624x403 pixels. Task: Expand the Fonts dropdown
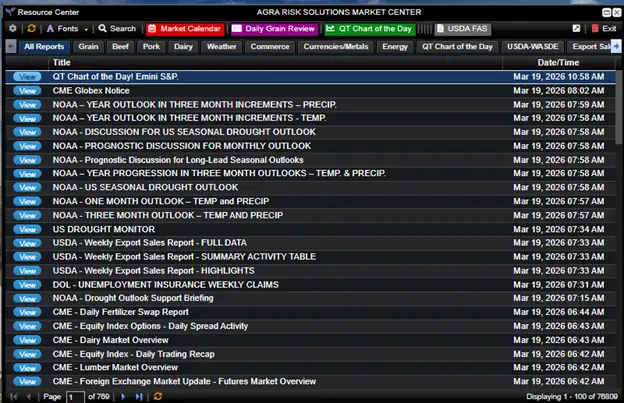(68, 29)
